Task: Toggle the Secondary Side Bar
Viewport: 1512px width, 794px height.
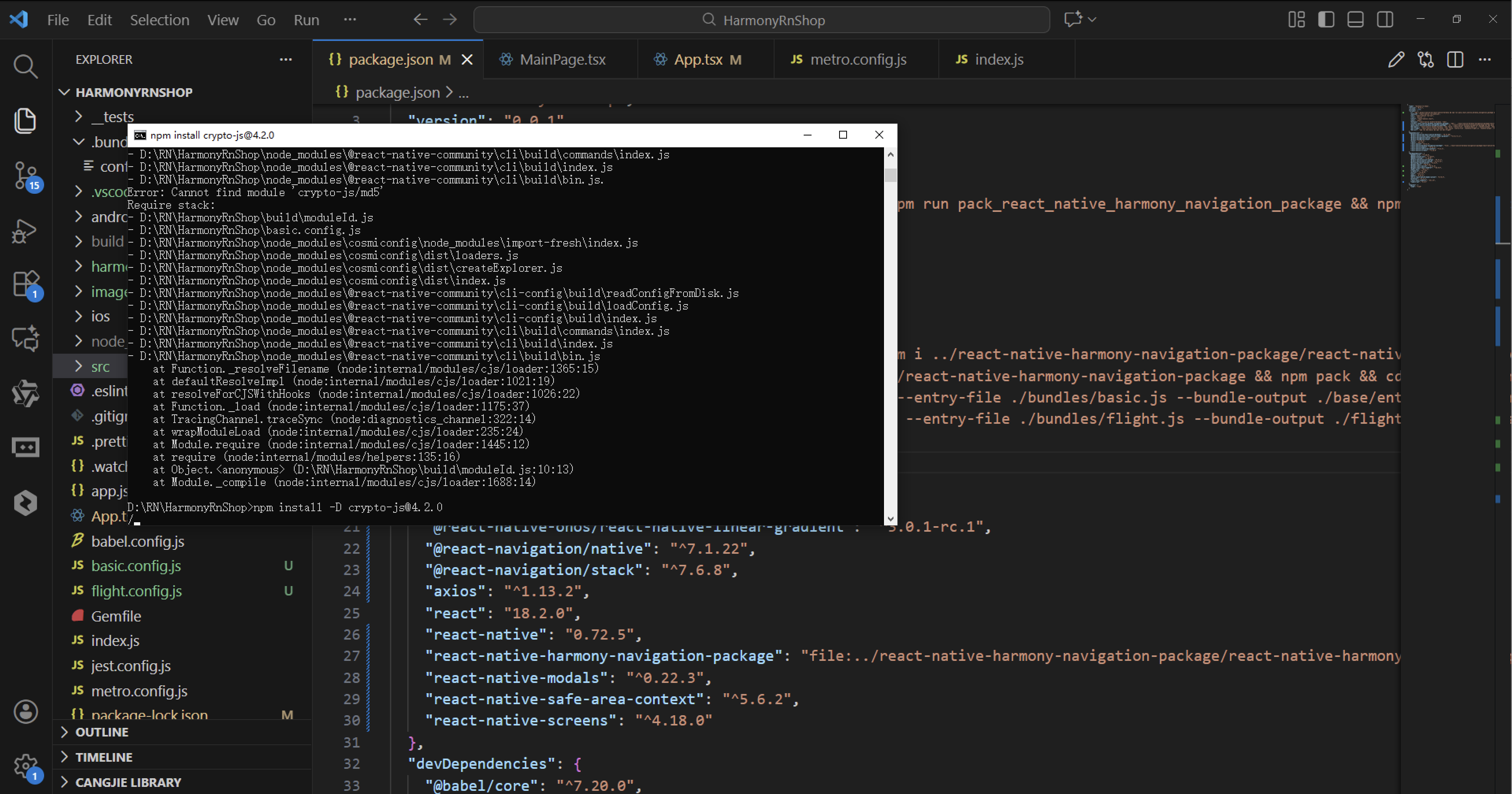Action: [x=1385, y=19]
